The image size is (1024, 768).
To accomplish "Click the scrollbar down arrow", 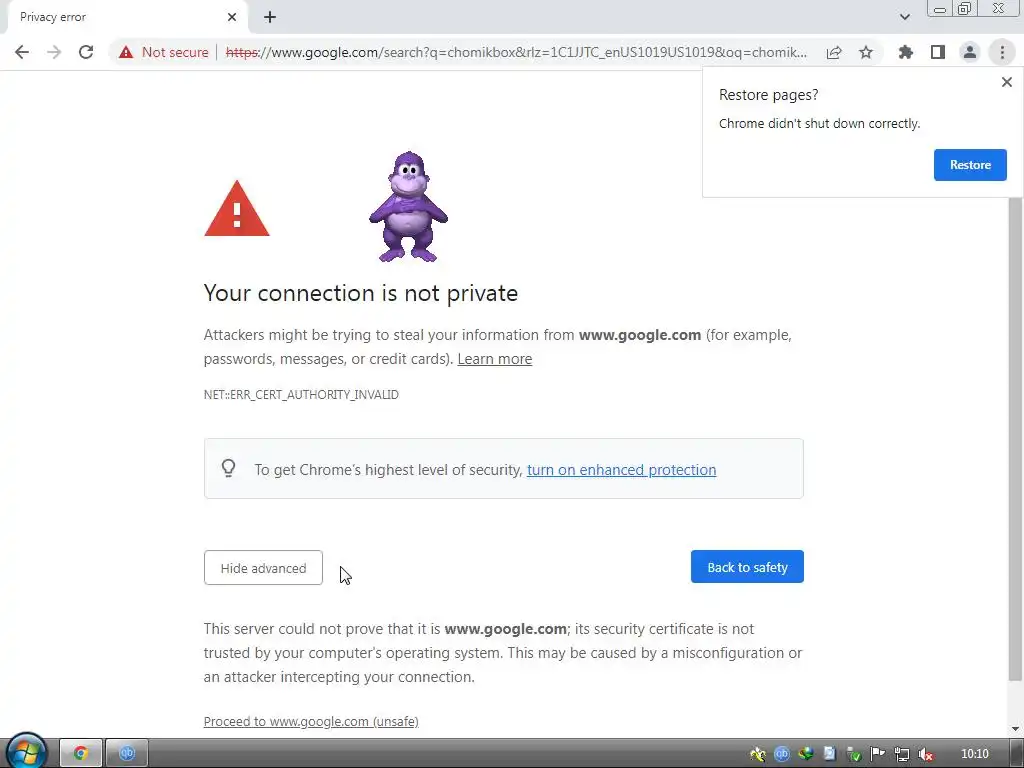I will click(1015, 729).
